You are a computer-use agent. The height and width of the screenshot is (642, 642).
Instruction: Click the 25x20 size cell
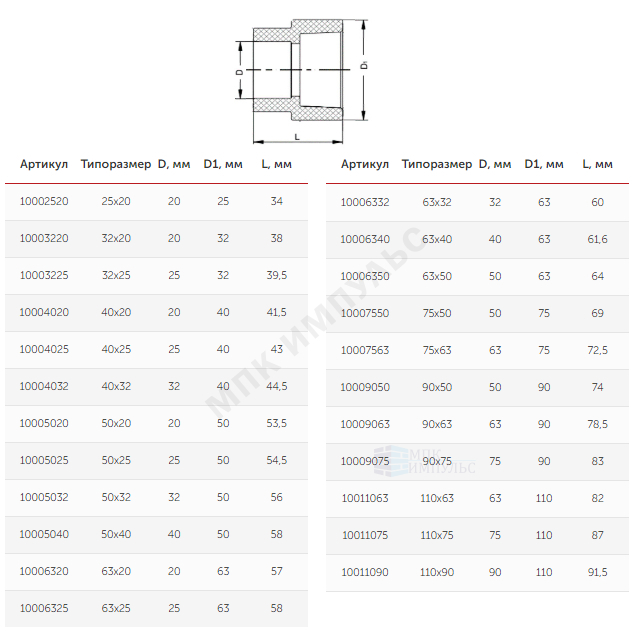pos(116,201)
